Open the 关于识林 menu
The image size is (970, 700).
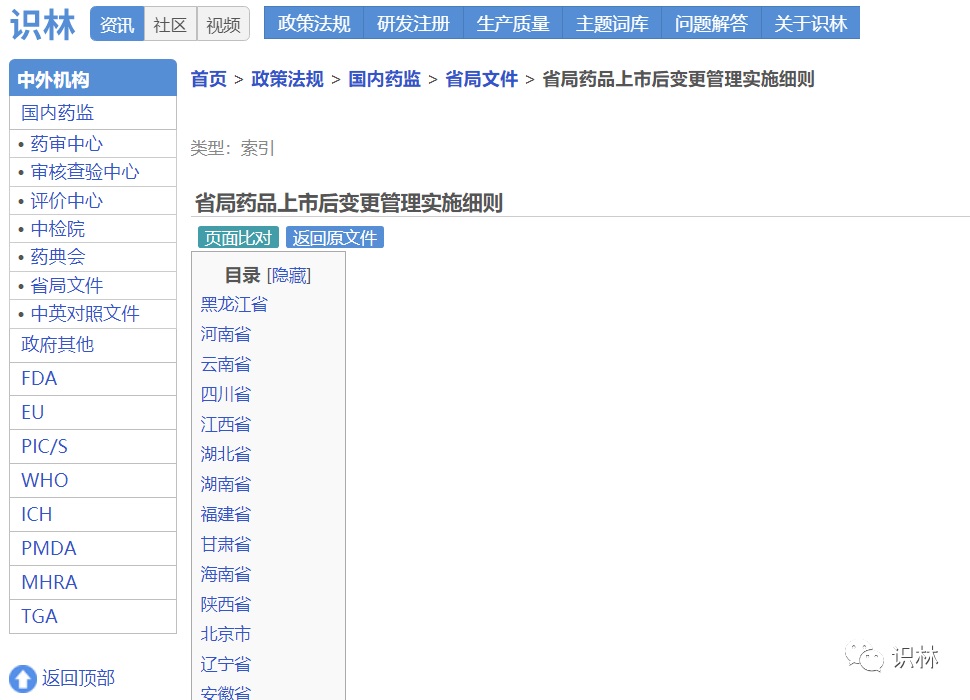click(810, 23)
